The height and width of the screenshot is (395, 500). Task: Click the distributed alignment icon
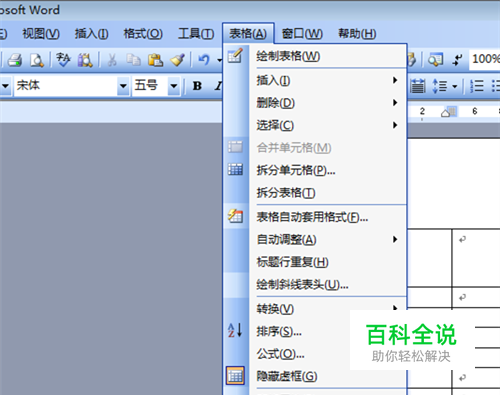(418, 86)
